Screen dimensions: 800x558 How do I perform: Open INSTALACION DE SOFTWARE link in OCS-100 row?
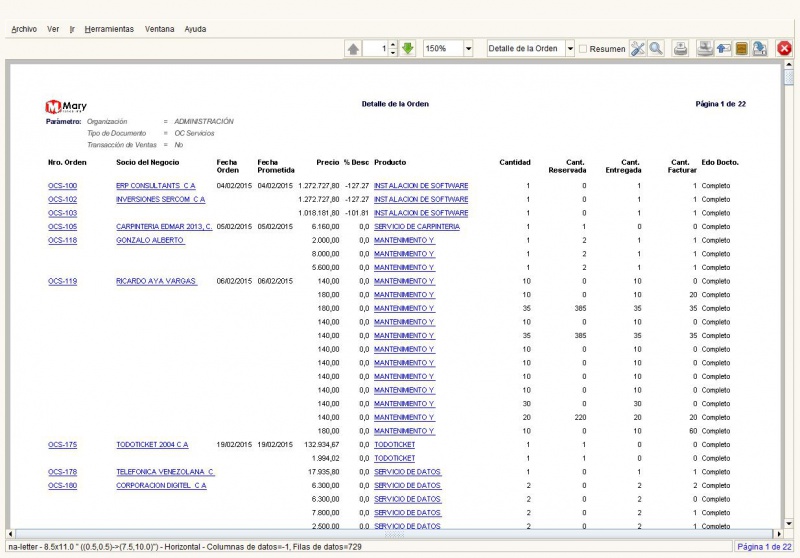tap(421, 186)
